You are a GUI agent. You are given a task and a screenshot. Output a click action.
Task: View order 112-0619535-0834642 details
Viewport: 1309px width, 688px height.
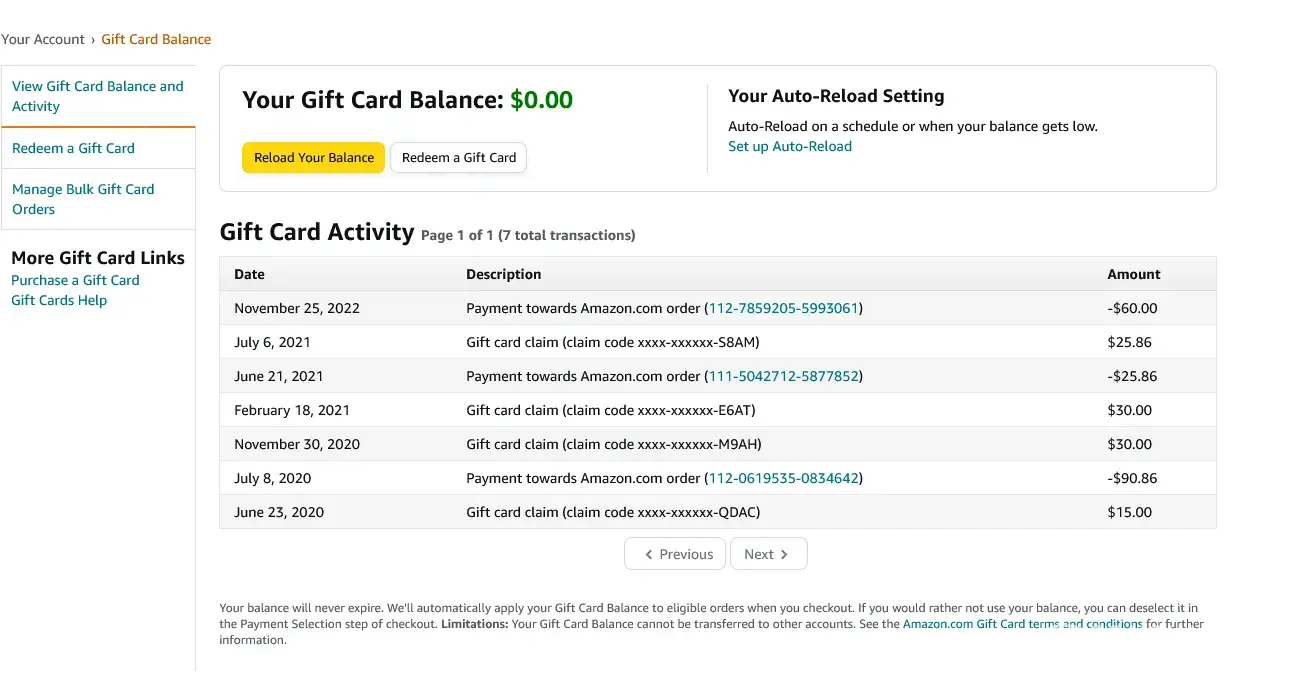[784, 478]
